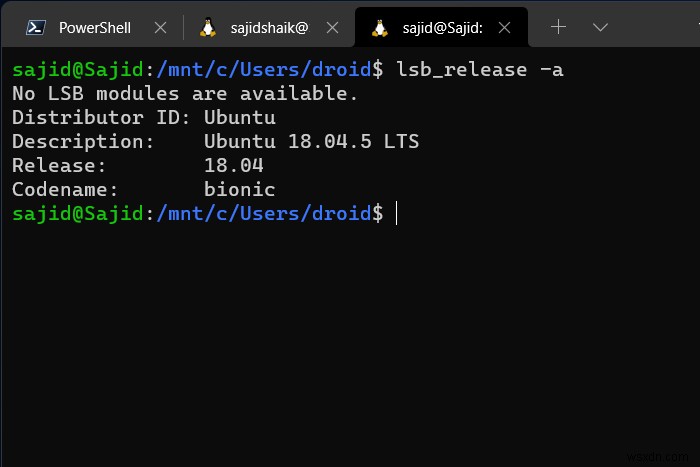Click the Tux icon on the active sajid@Sajid: tab
The image size is (700, 467).
coord(380,28)
